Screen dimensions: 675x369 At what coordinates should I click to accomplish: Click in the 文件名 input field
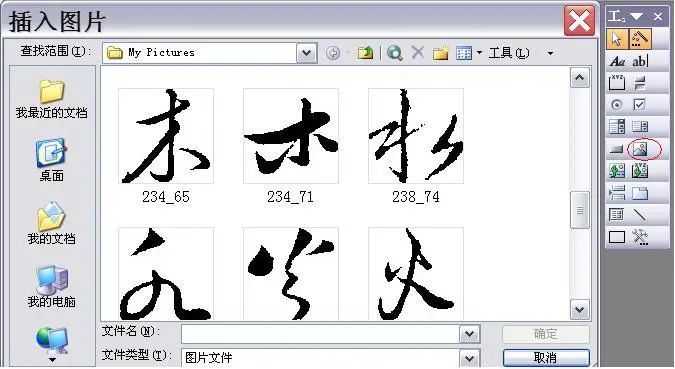320,334
